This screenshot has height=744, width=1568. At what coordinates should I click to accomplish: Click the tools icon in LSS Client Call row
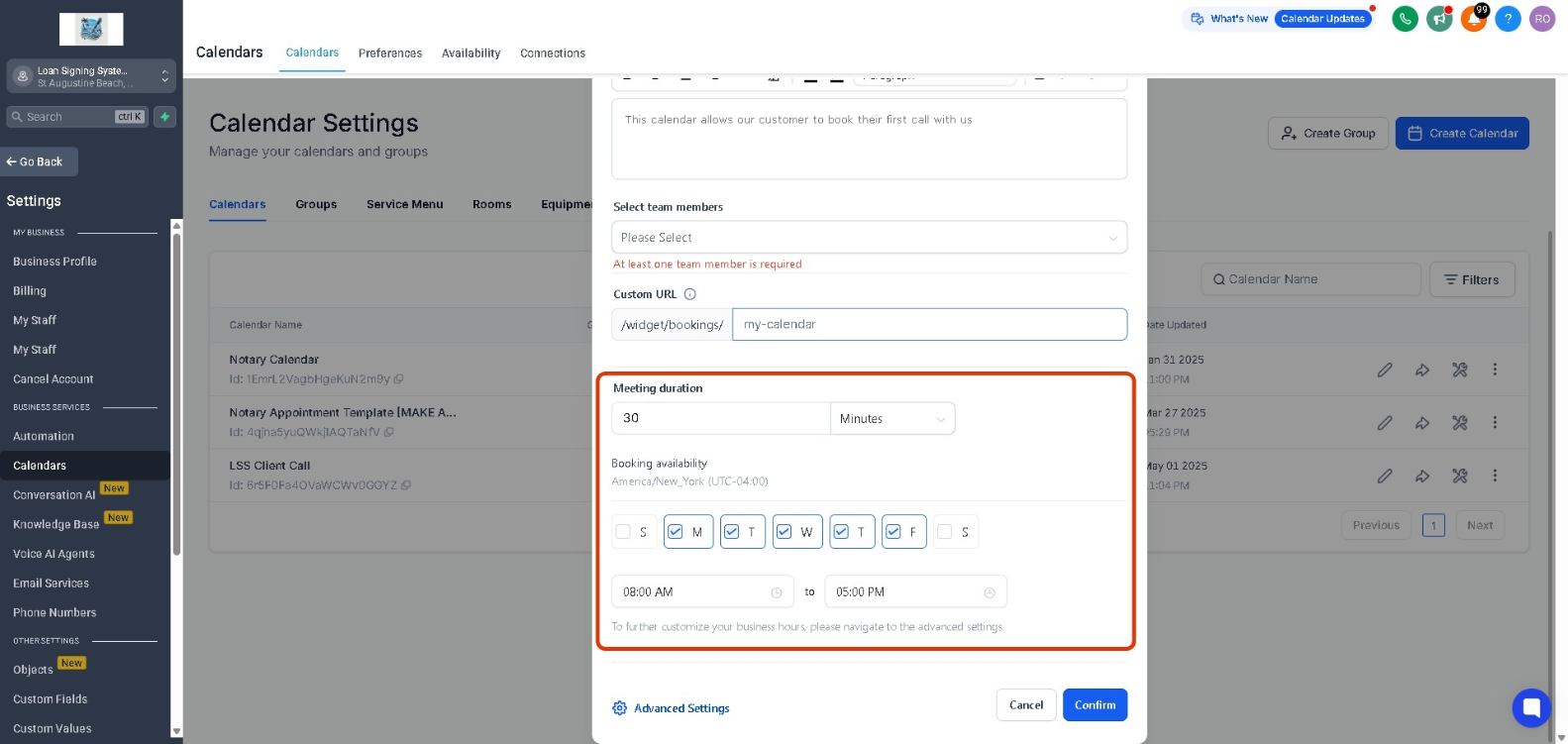pos(1459,476)
